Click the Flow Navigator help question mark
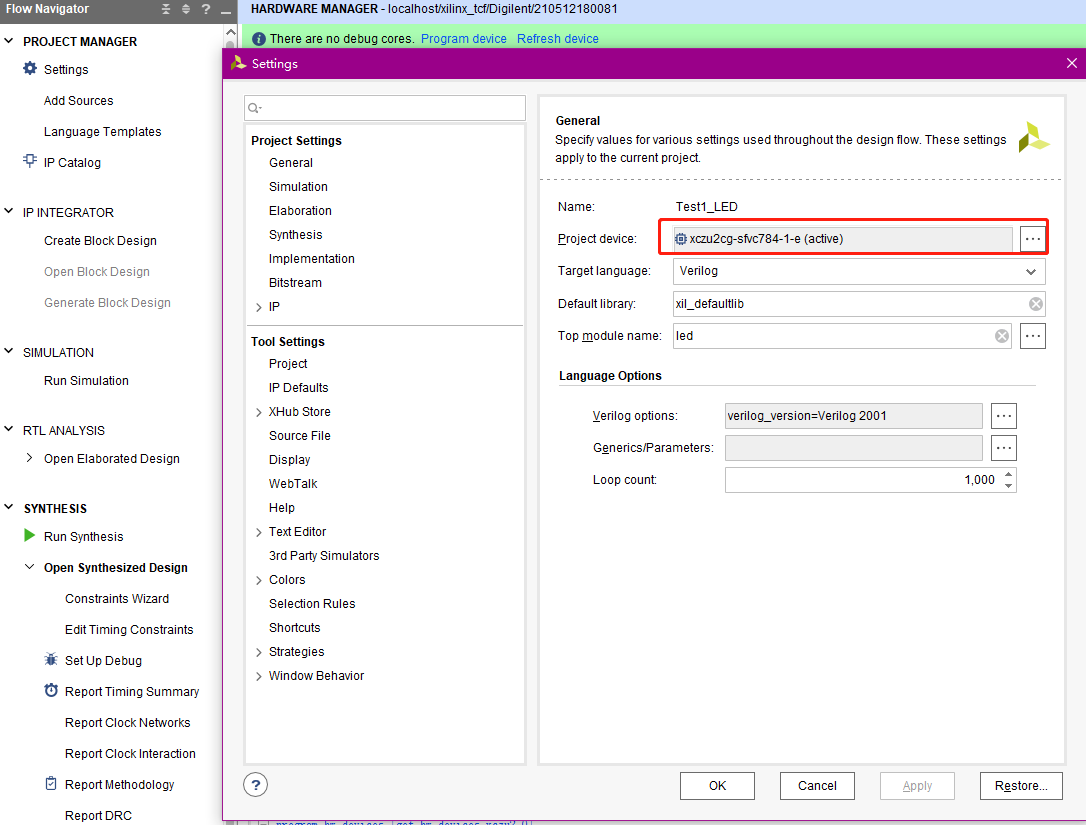Screen dimensions: 1086x825 tap(206, 9)
